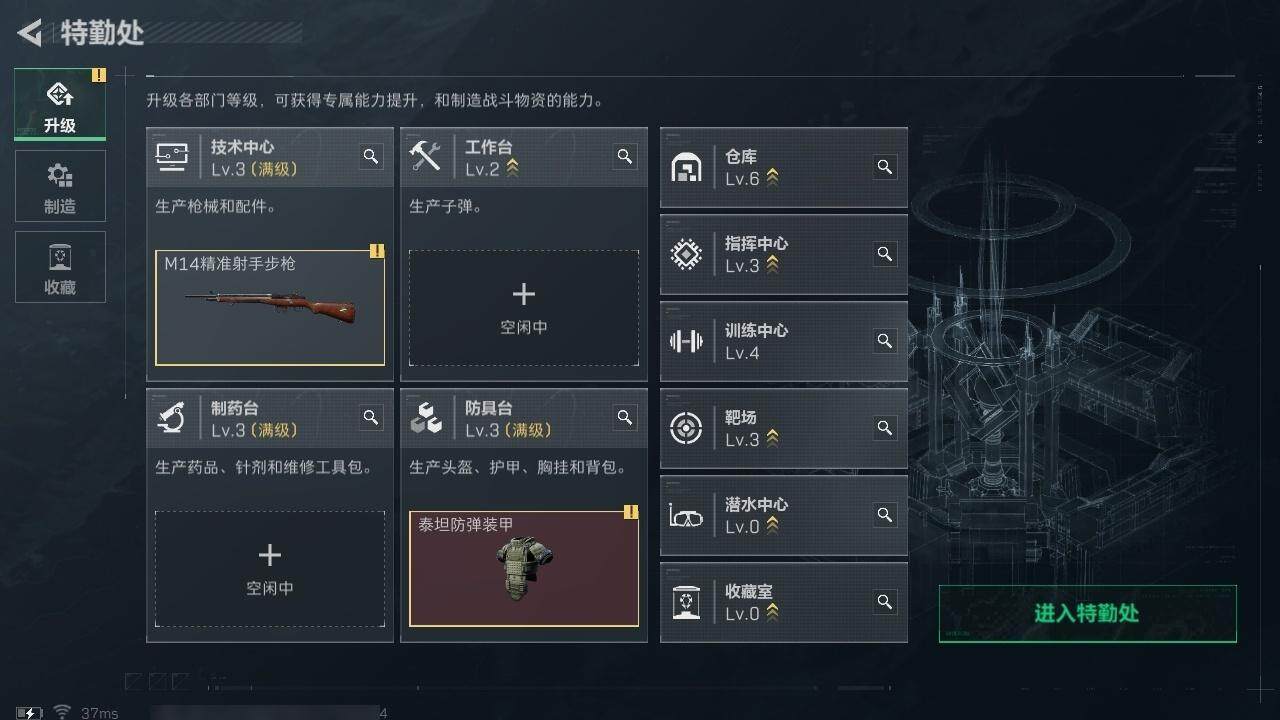Go back using the top-left arrow

pos(30,33)
